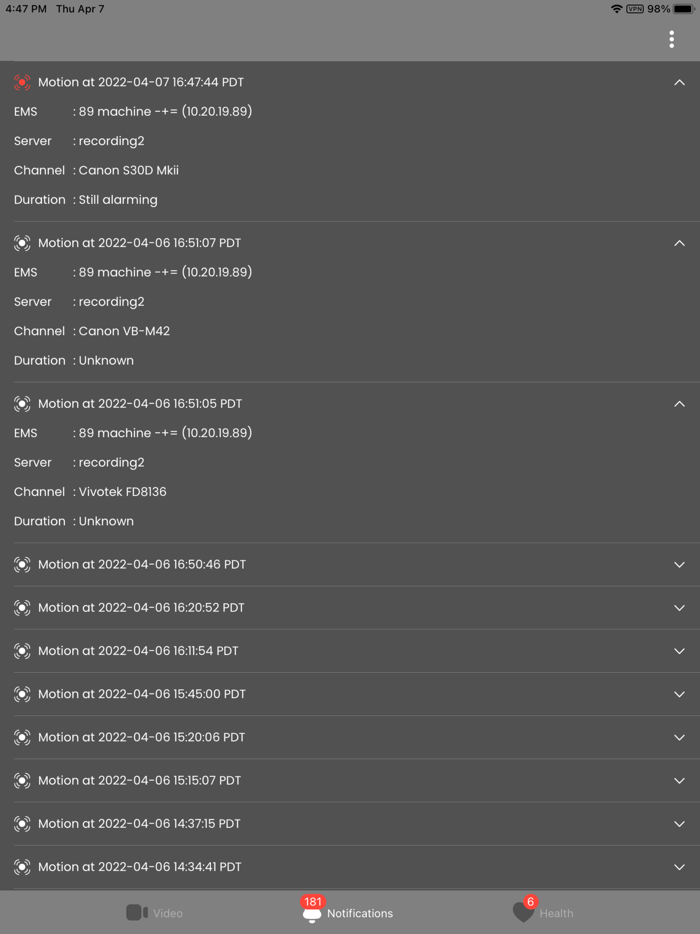Tap the Health heart icon
Screen dimensions: 700x934
523,912
